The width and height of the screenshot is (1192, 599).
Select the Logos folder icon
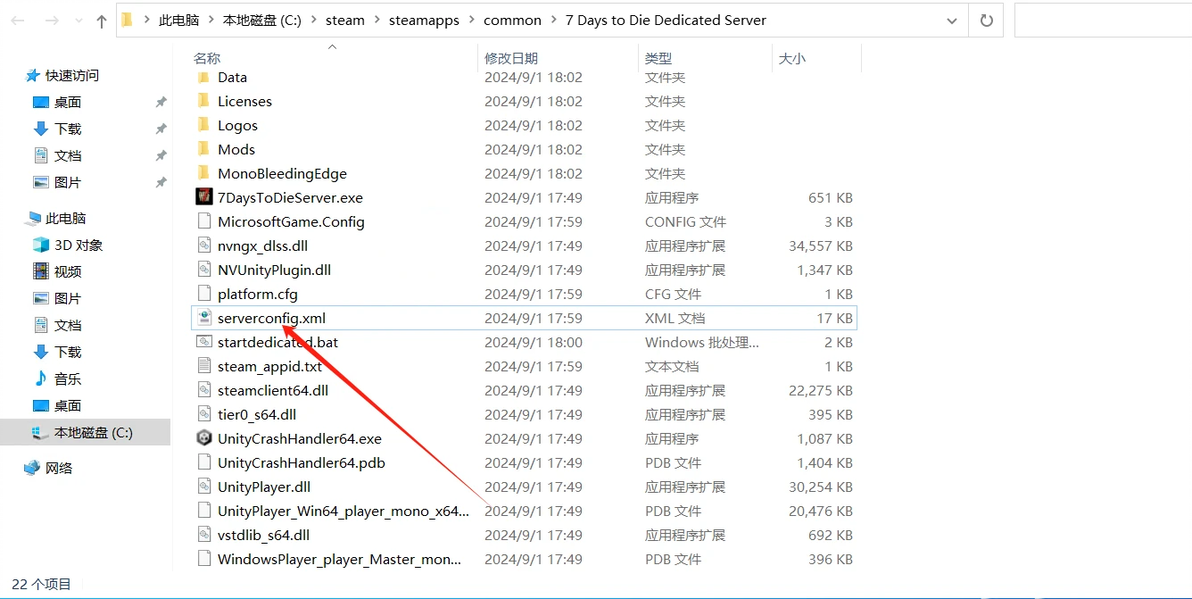pyautogui.click(x=203, y=125)
